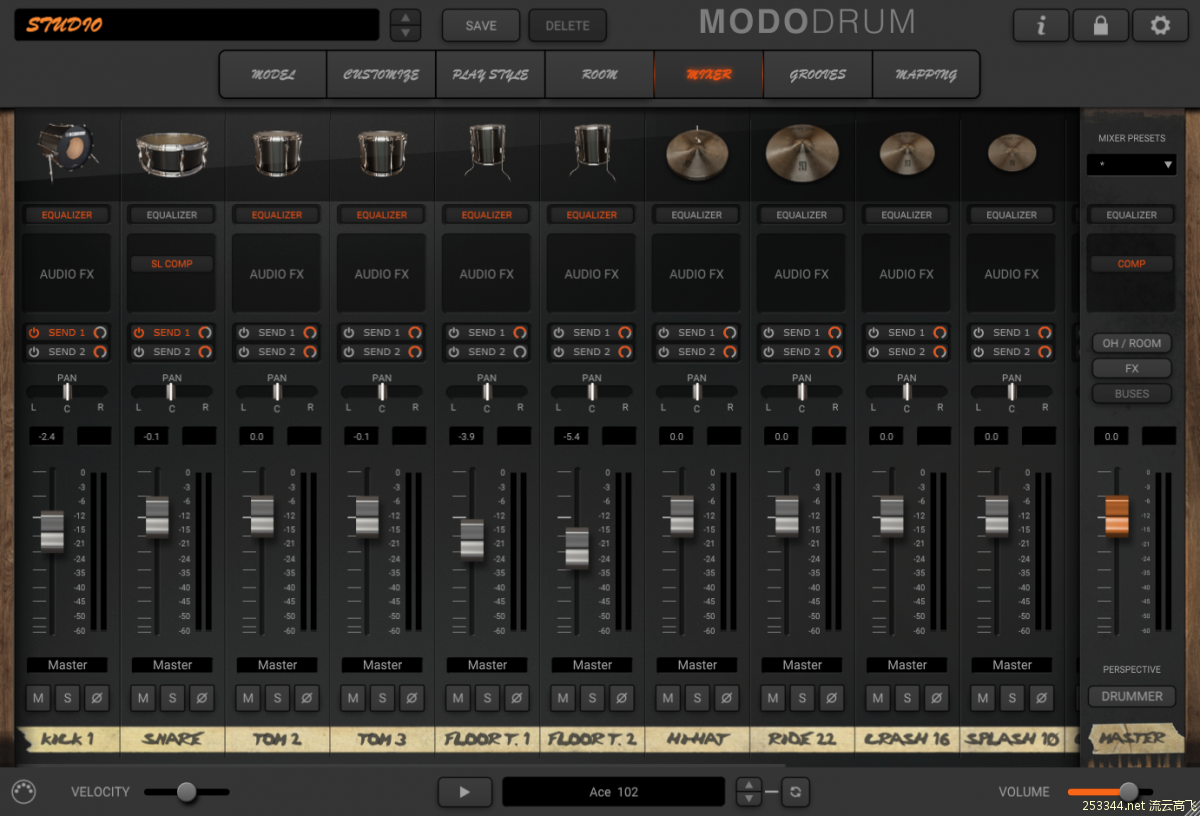
Task: Step through grooves with arrows beside Ace 102
Action: (749, 792)
